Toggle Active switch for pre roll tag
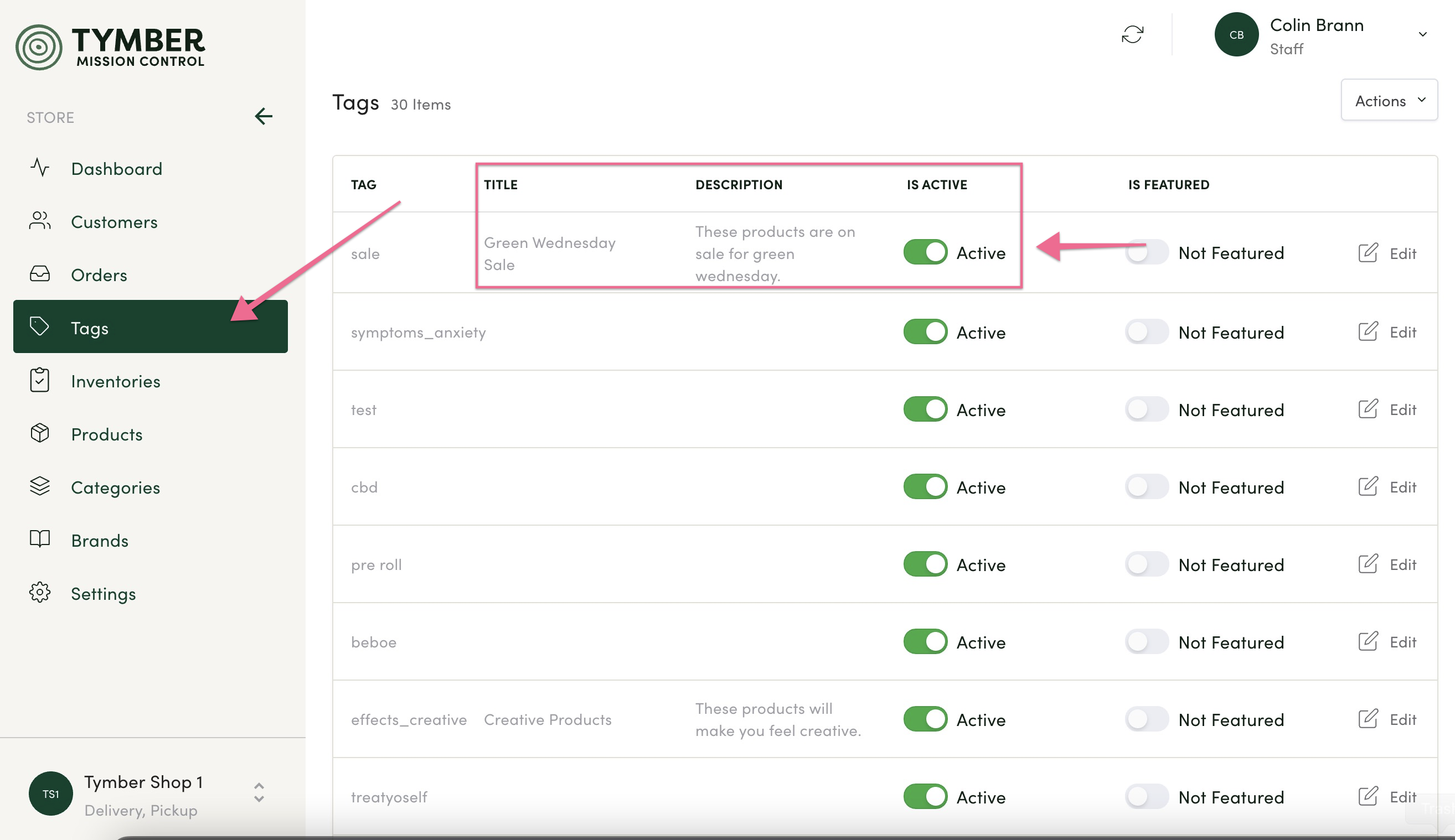The height and width of the screenshot is (840, 1455). click(925, 564)
